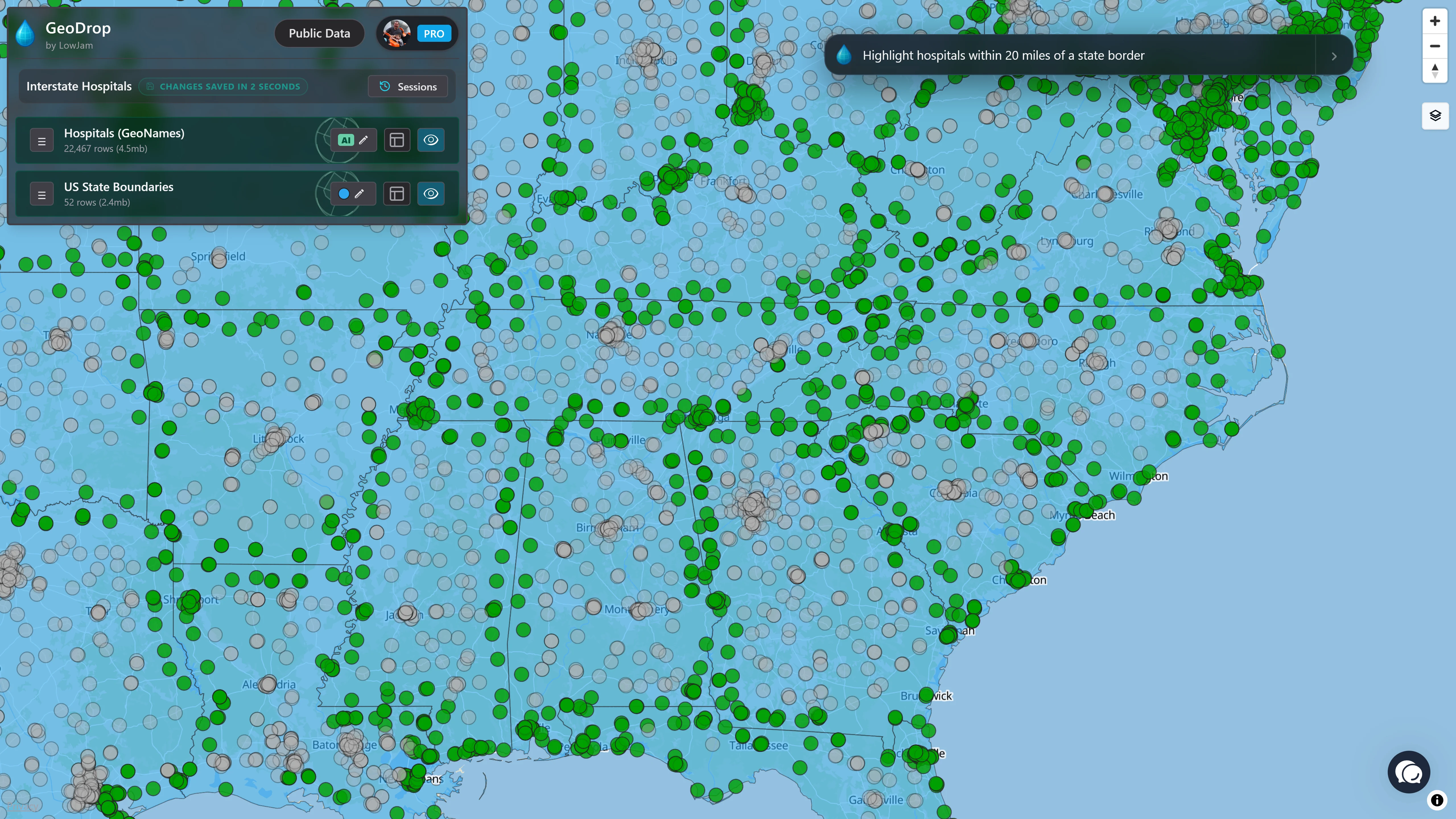Open the chat assistant bubble
Image resolution: width=1456 pixels, height=819 pixels.
pos(1408,772)
